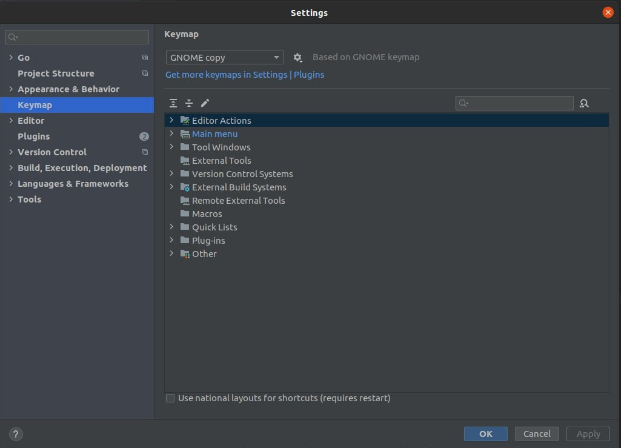Click the Collapse All icon in keymap toolbar
621x448 pixels.
(x=189, y=103)
